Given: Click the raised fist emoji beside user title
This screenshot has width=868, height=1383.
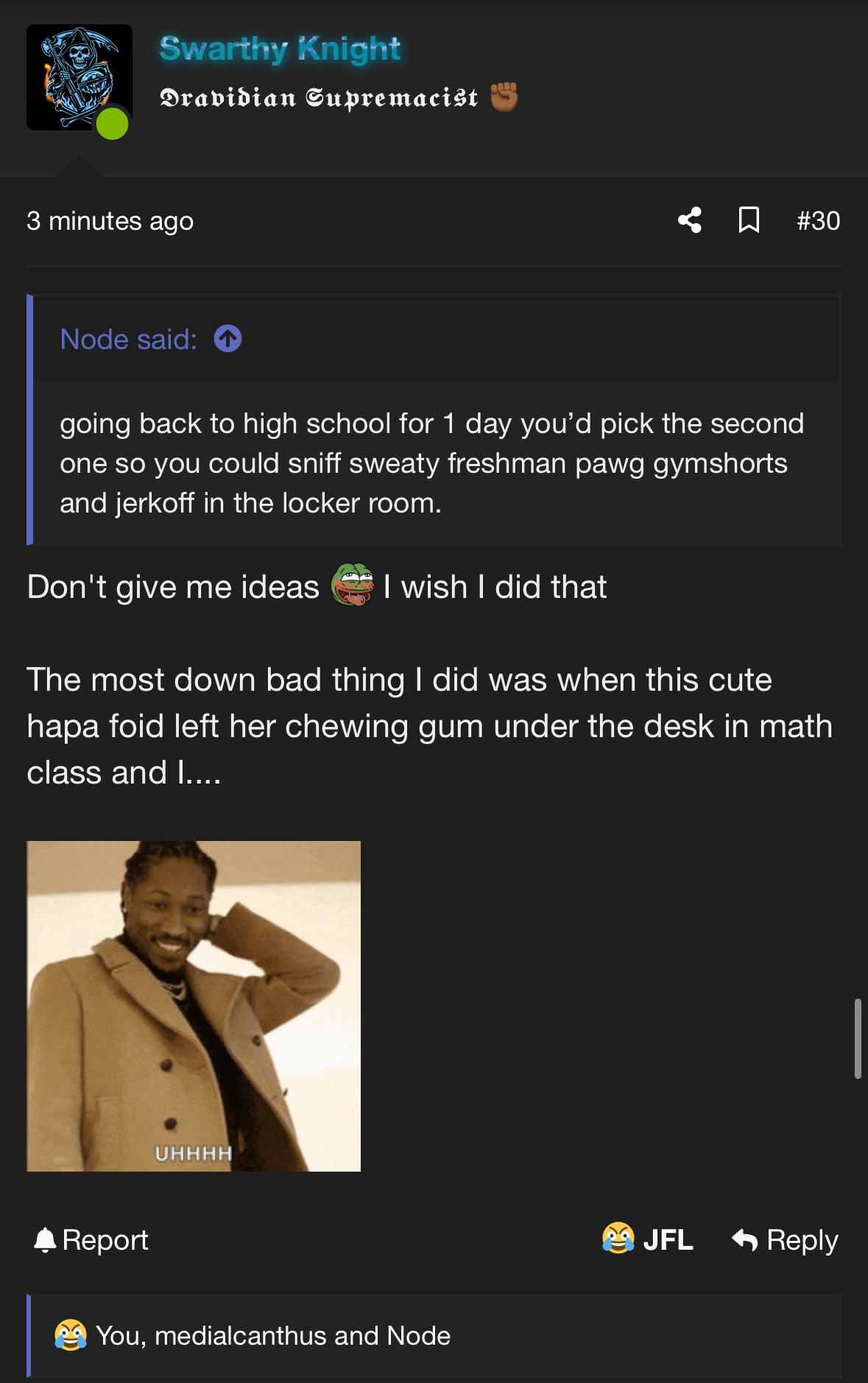Looking at the screenshot, I should tap(504, 96).
